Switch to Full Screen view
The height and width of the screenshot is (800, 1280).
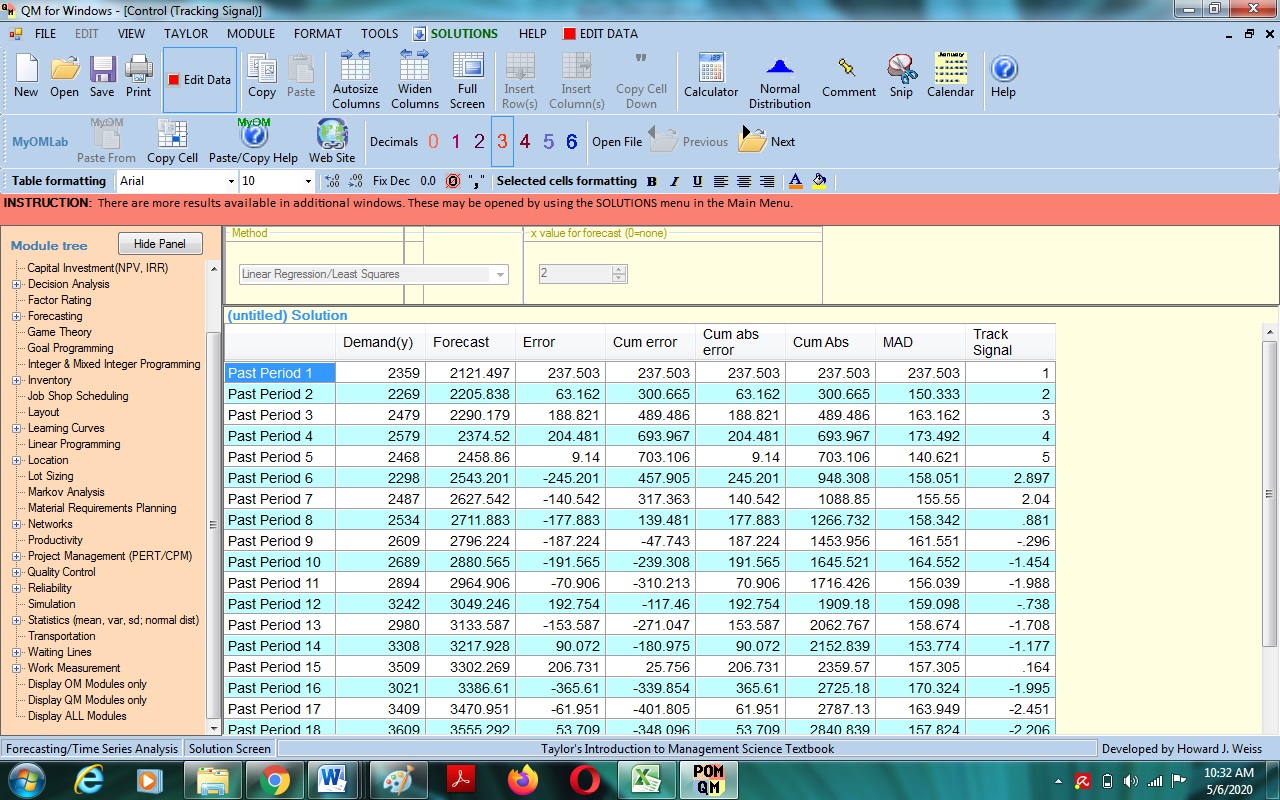(x=467, y=79)
